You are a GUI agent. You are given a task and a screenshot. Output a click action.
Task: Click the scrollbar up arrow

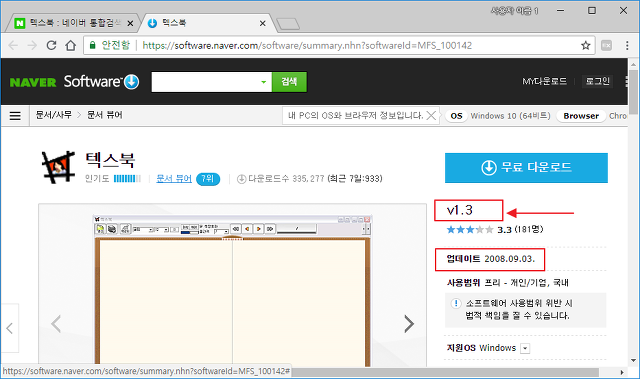pyautogui.click(x=633, y=64)
